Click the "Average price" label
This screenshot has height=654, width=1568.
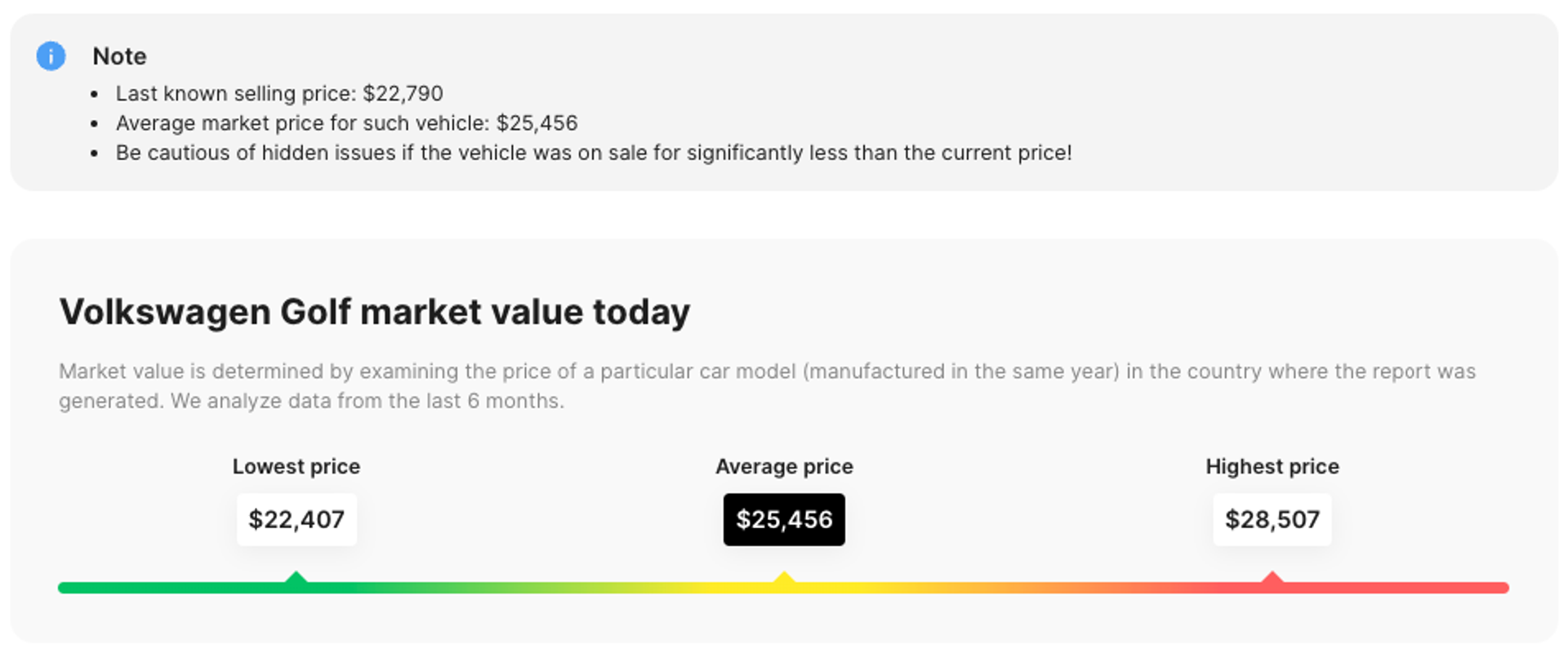coord(784,466)
